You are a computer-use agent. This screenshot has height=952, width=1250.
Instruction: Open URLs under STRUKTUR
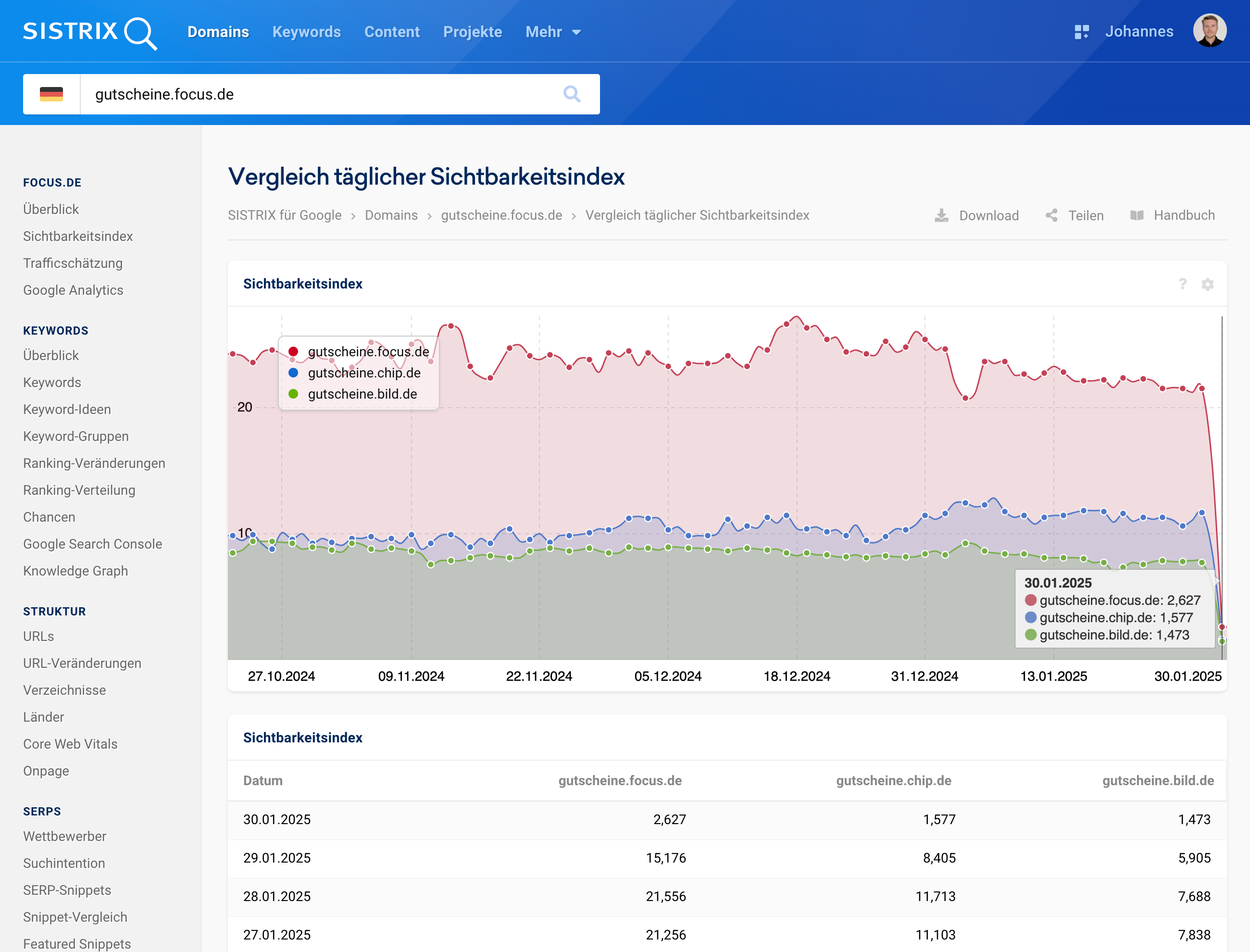tap(38, 637)
